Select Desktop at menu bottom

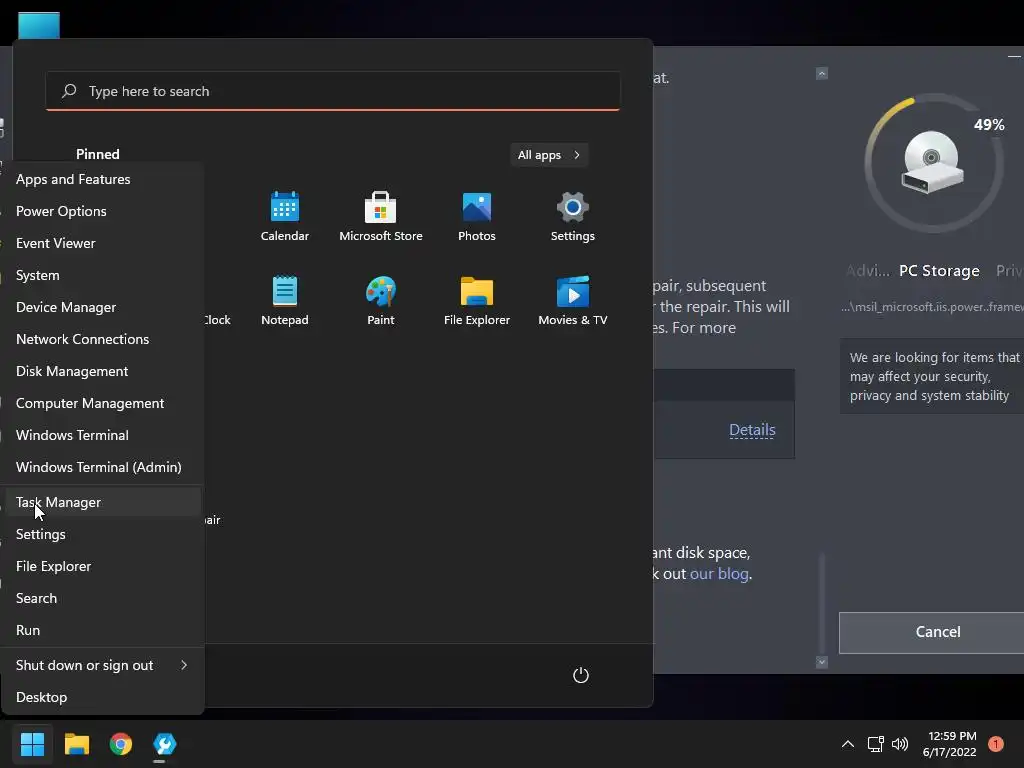pos(103,697)
